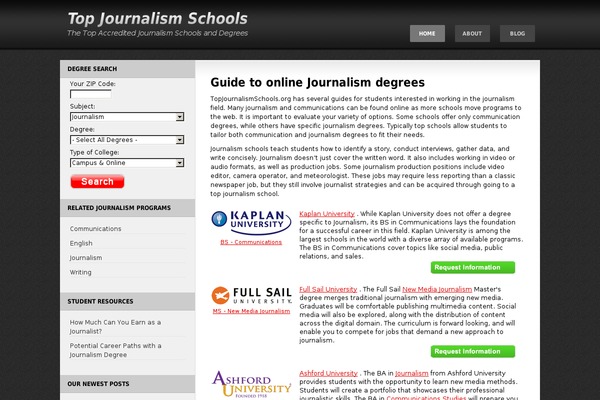Open the Degree dropdown Select All Degrees
This screenshot has height=400, width=600.
tap(127, 140)
